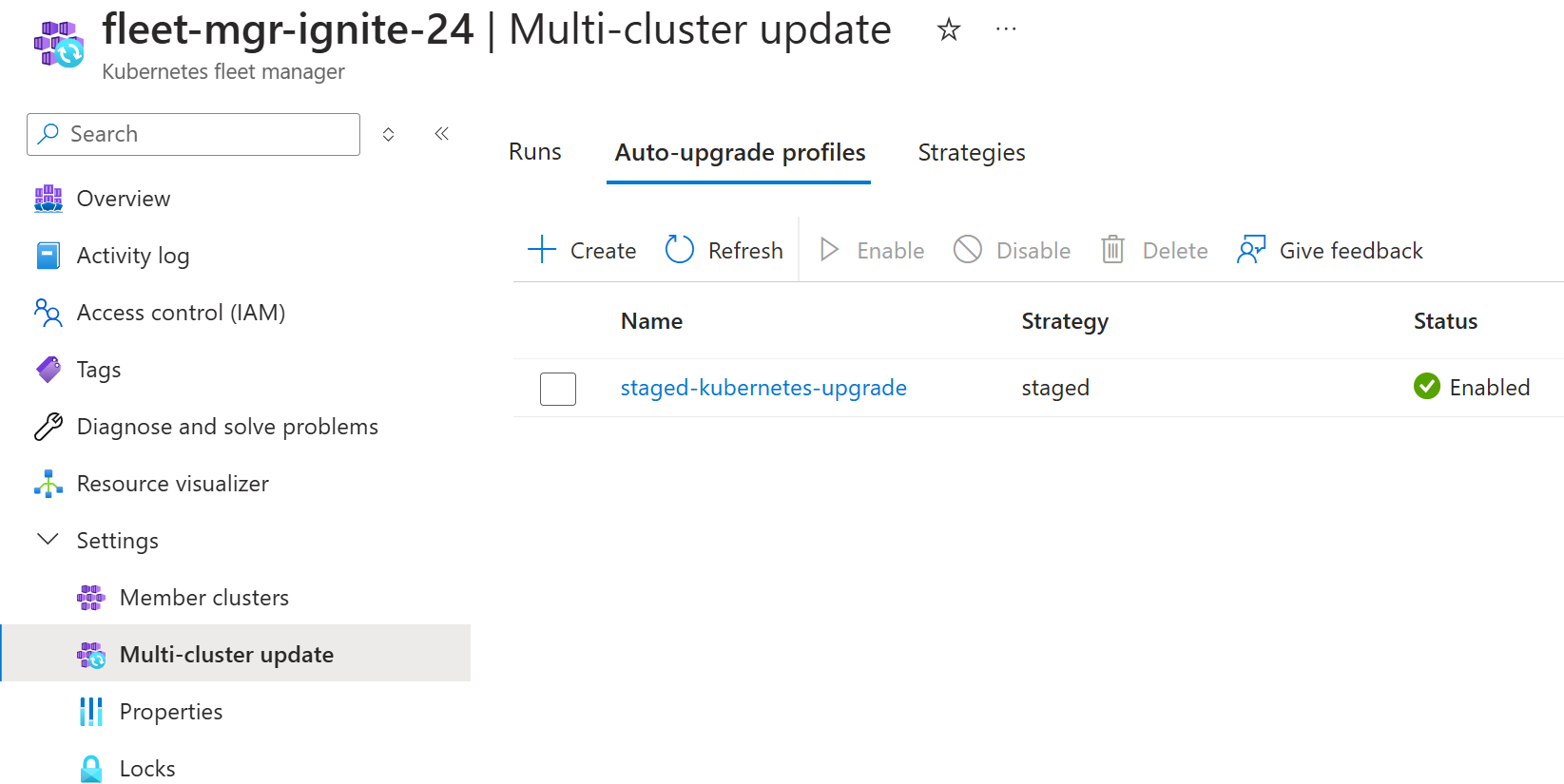1564x784 pixels.
Task: Click the Access control (IAM) people icon
Action: pyautogui.click(x=48, y=313)
